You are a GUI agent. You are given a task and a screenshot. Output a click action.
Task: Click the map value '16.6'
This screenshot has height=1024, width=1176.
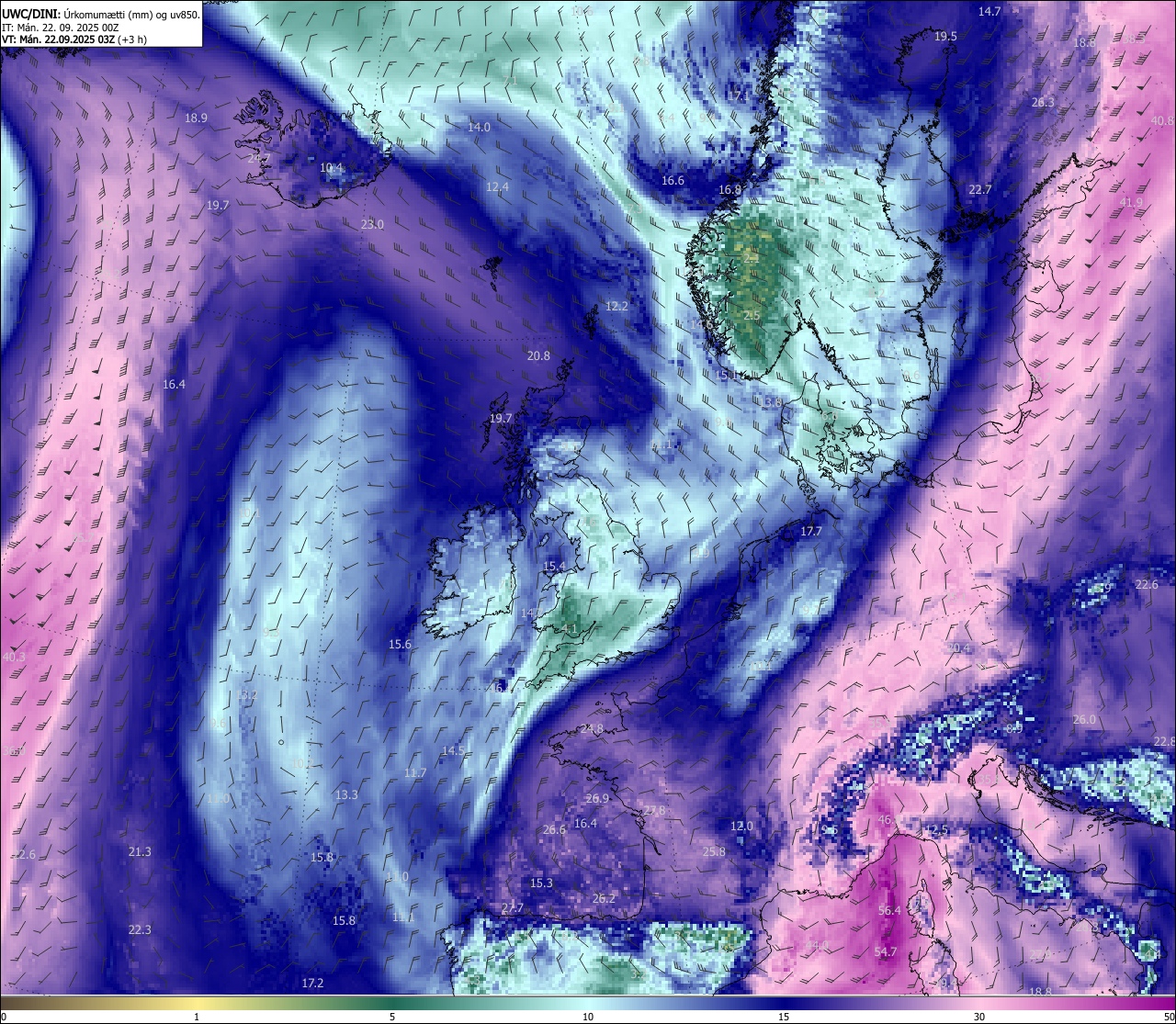tap(673, 180)
